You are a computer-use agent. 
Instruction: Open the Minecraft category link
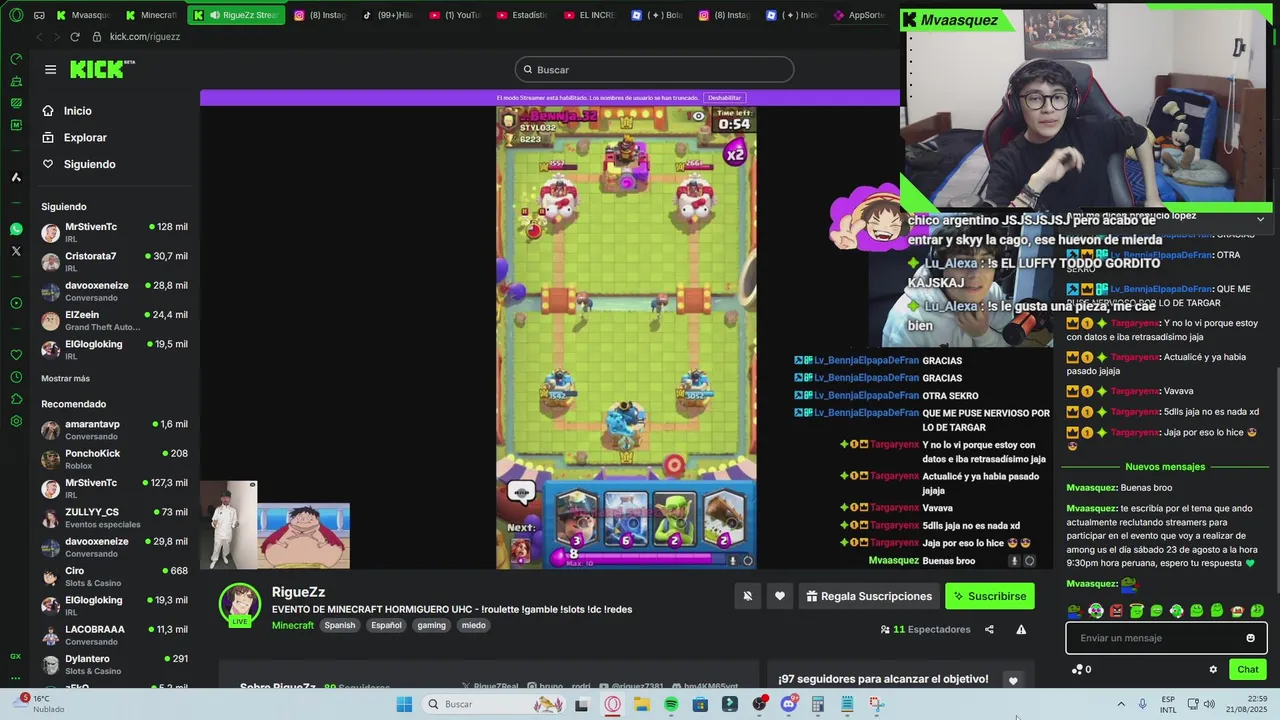click(x=293, y=625)
